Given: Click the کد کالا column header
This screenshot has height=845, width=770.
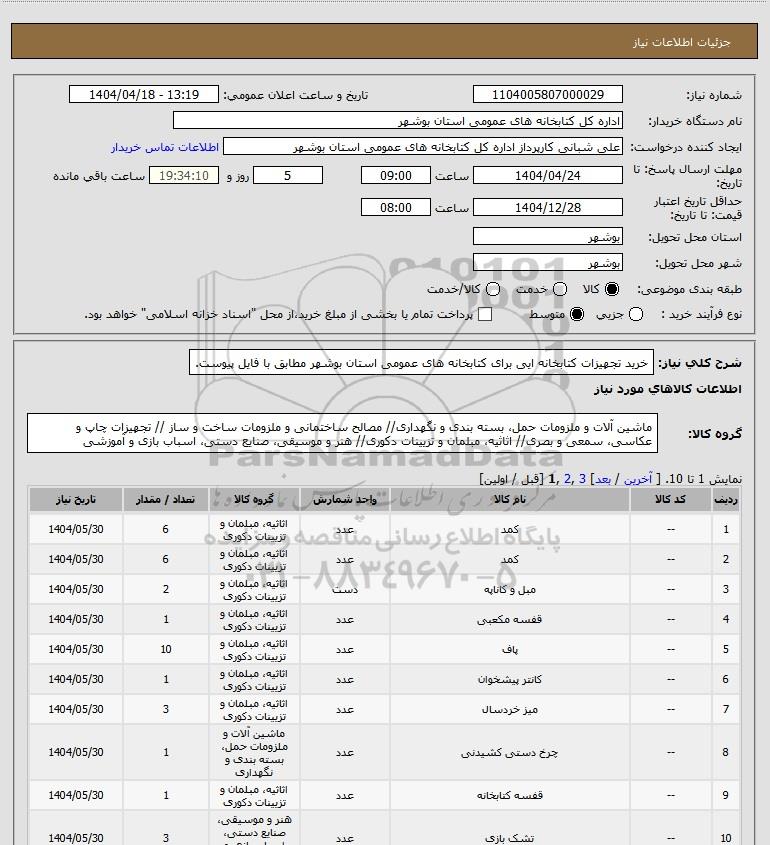Looking at the screenshot, I should [x=670, y=500].
